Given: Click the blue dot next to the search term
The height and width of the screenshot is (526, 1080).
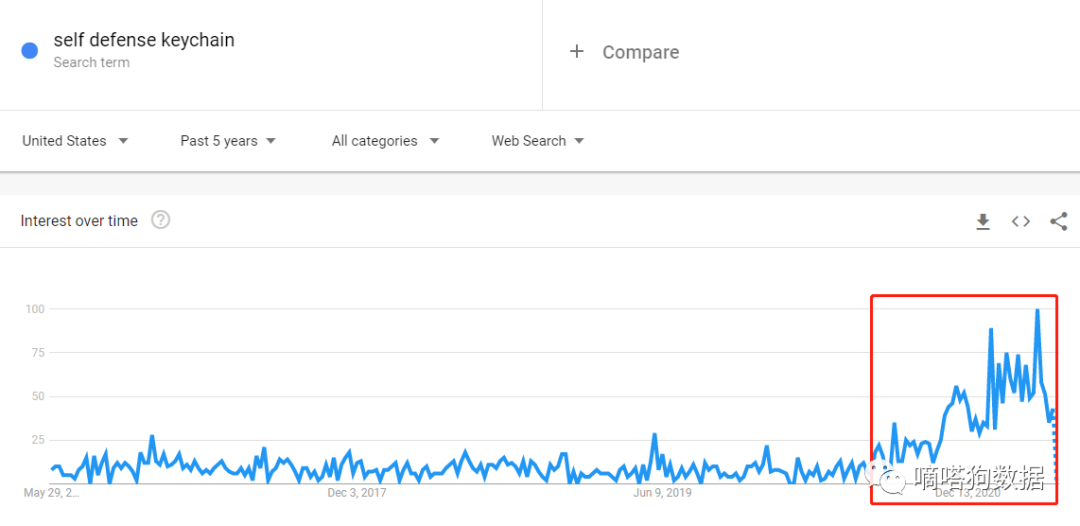Looking at the screenshot, I should click(x=30, y=49).
